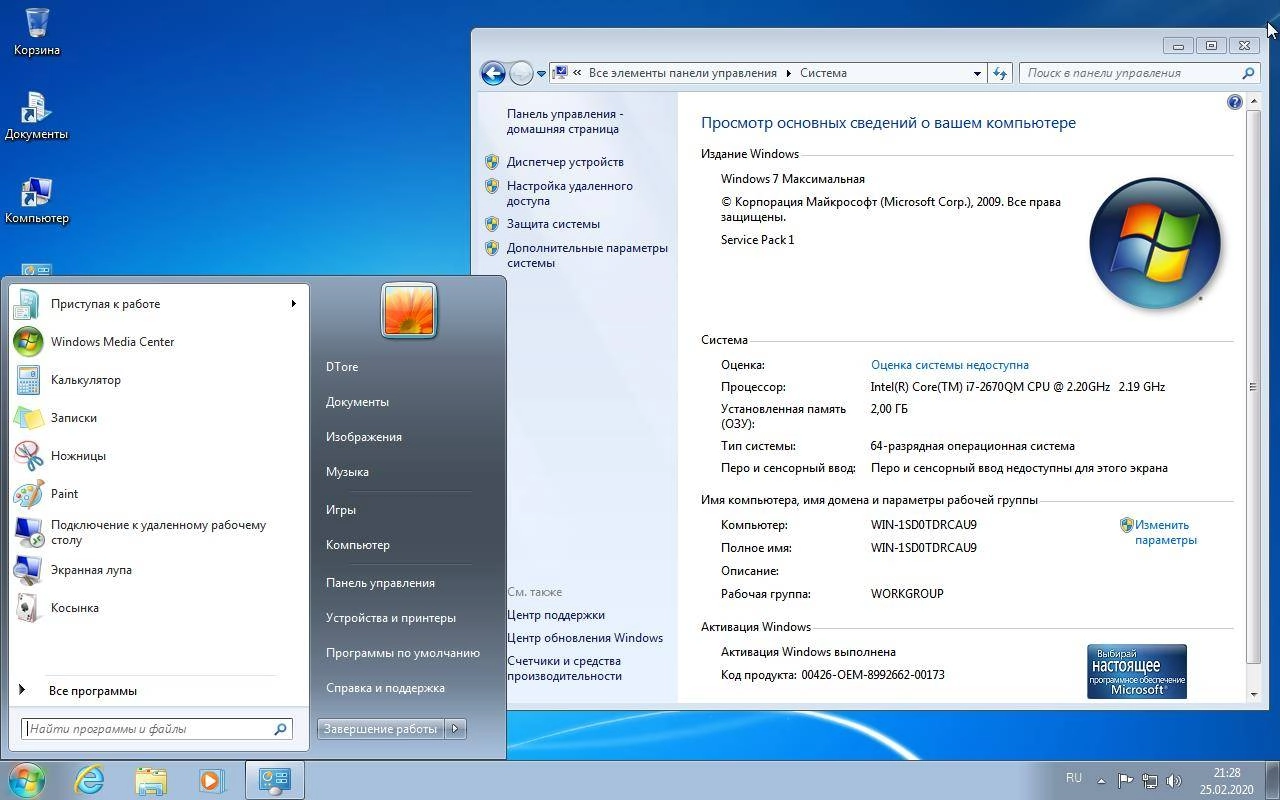Open Счетчики и средства производительности
The image size is (1280, 800).
click(x=564, y=668)
